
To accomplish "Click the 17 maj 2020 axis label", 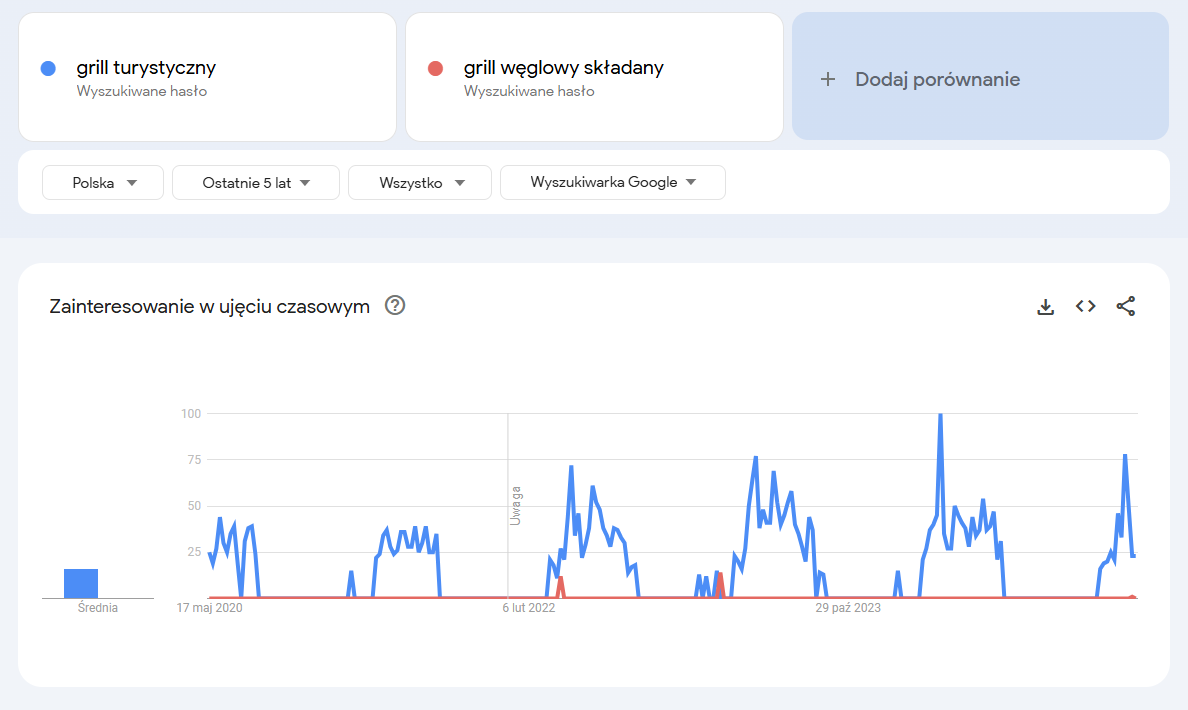I will click(x=209, y=608).
